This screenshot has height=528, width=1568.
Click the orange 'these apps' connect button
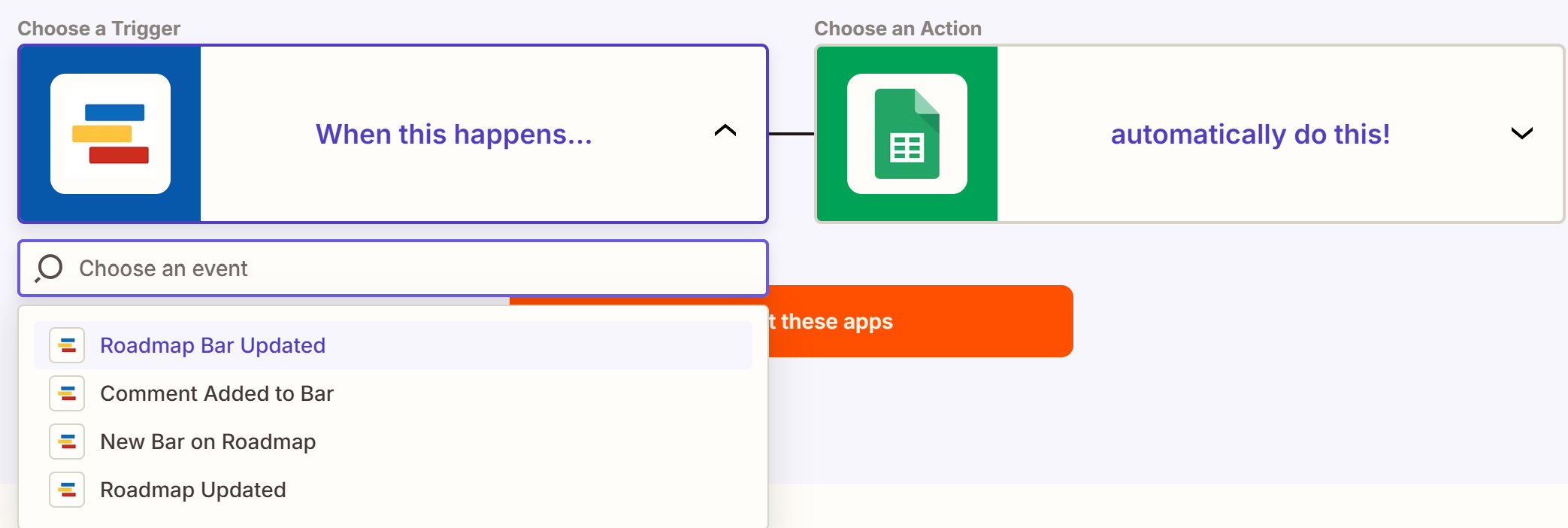(921, 321)
